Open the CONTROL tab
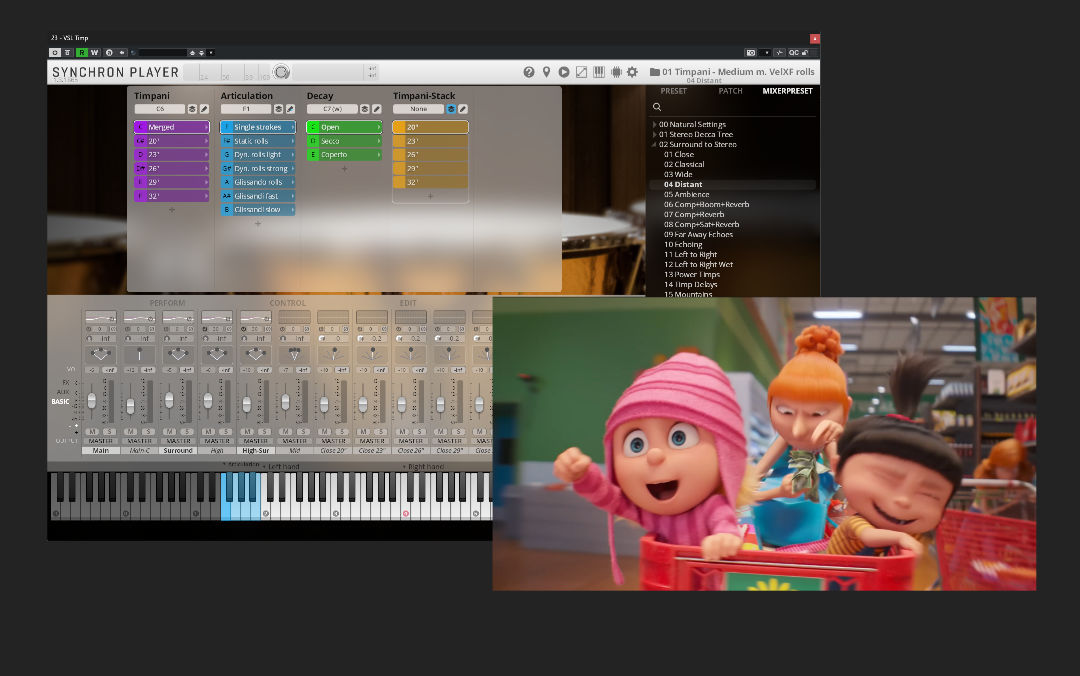1080x676 pixels. (287, 303)
